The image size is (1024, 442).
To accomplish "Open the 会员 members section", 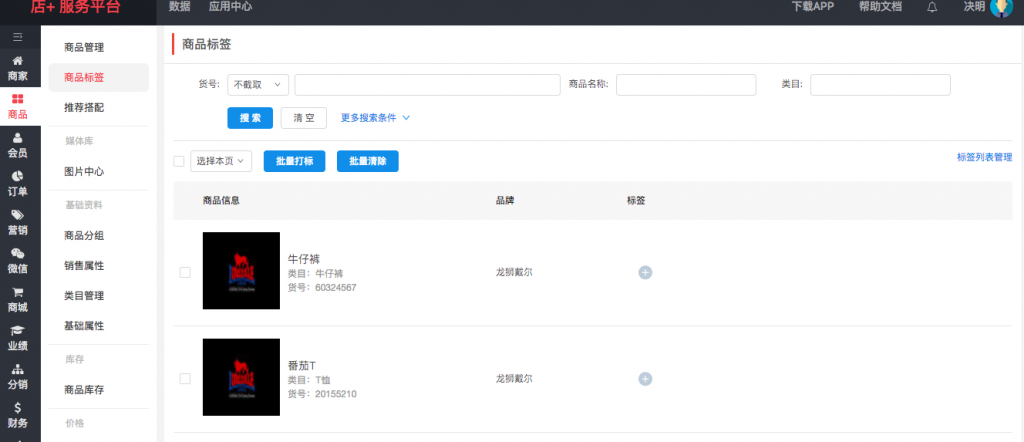I will coord(17,145).
